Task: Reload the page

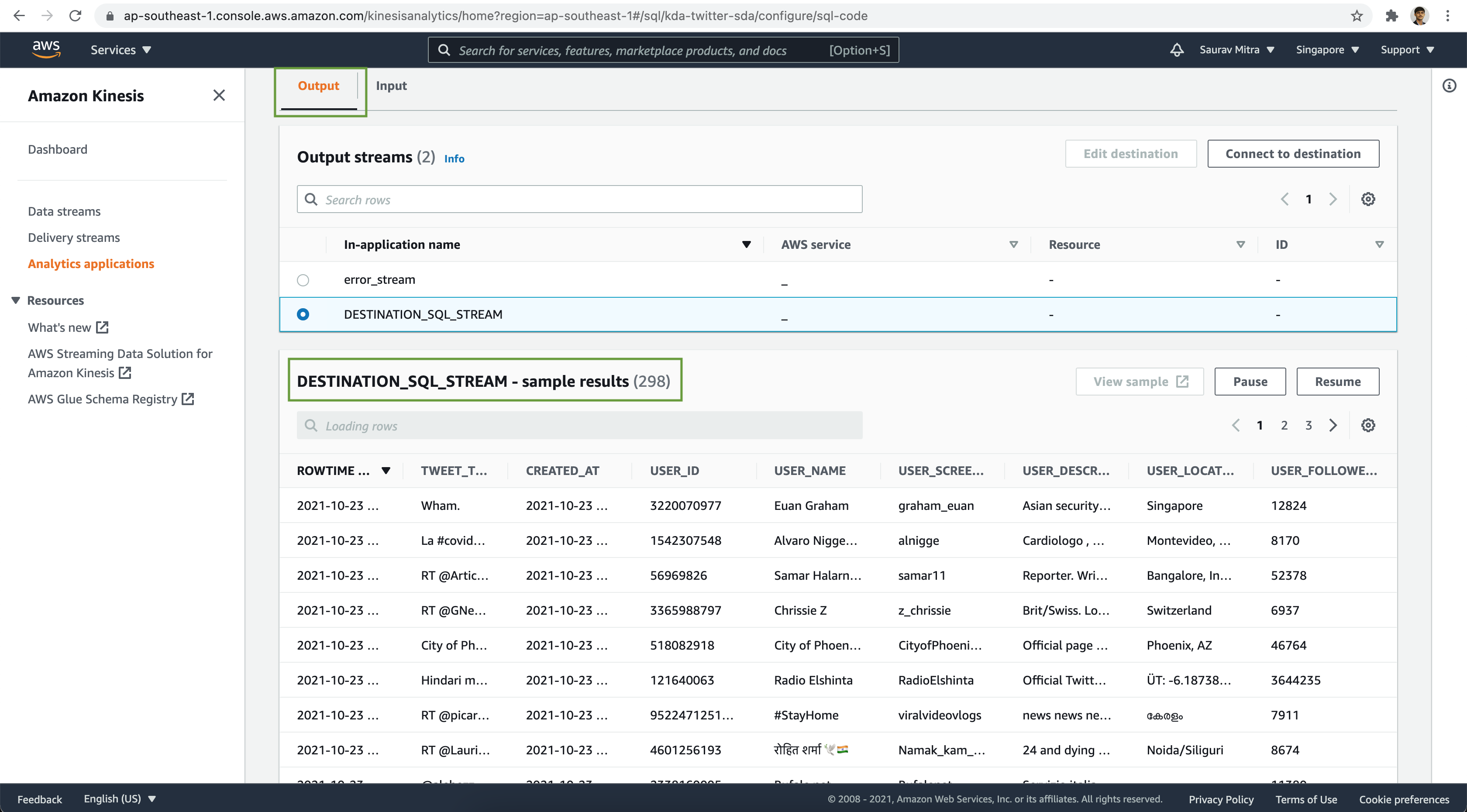Action: pyautogui.click(x=75, y=15)
